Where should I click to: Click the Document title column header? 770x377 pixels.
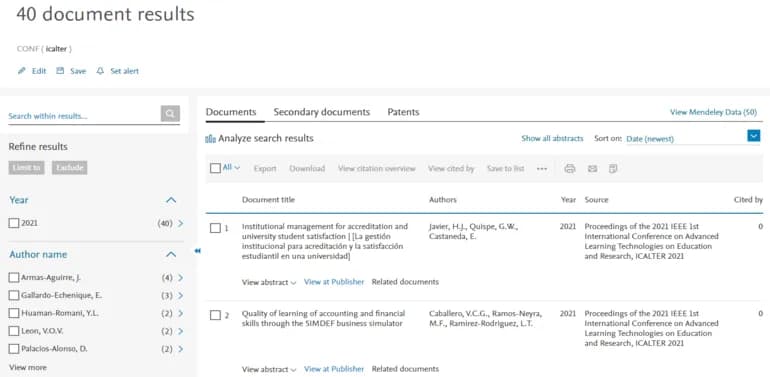point(268,200)
